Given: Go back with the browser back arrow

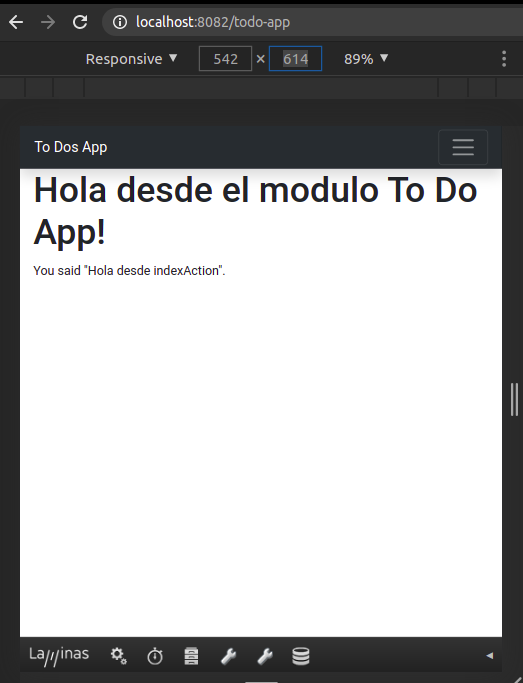Looking at the screenshot, I should pyautogui.click(x=16, y=22).
